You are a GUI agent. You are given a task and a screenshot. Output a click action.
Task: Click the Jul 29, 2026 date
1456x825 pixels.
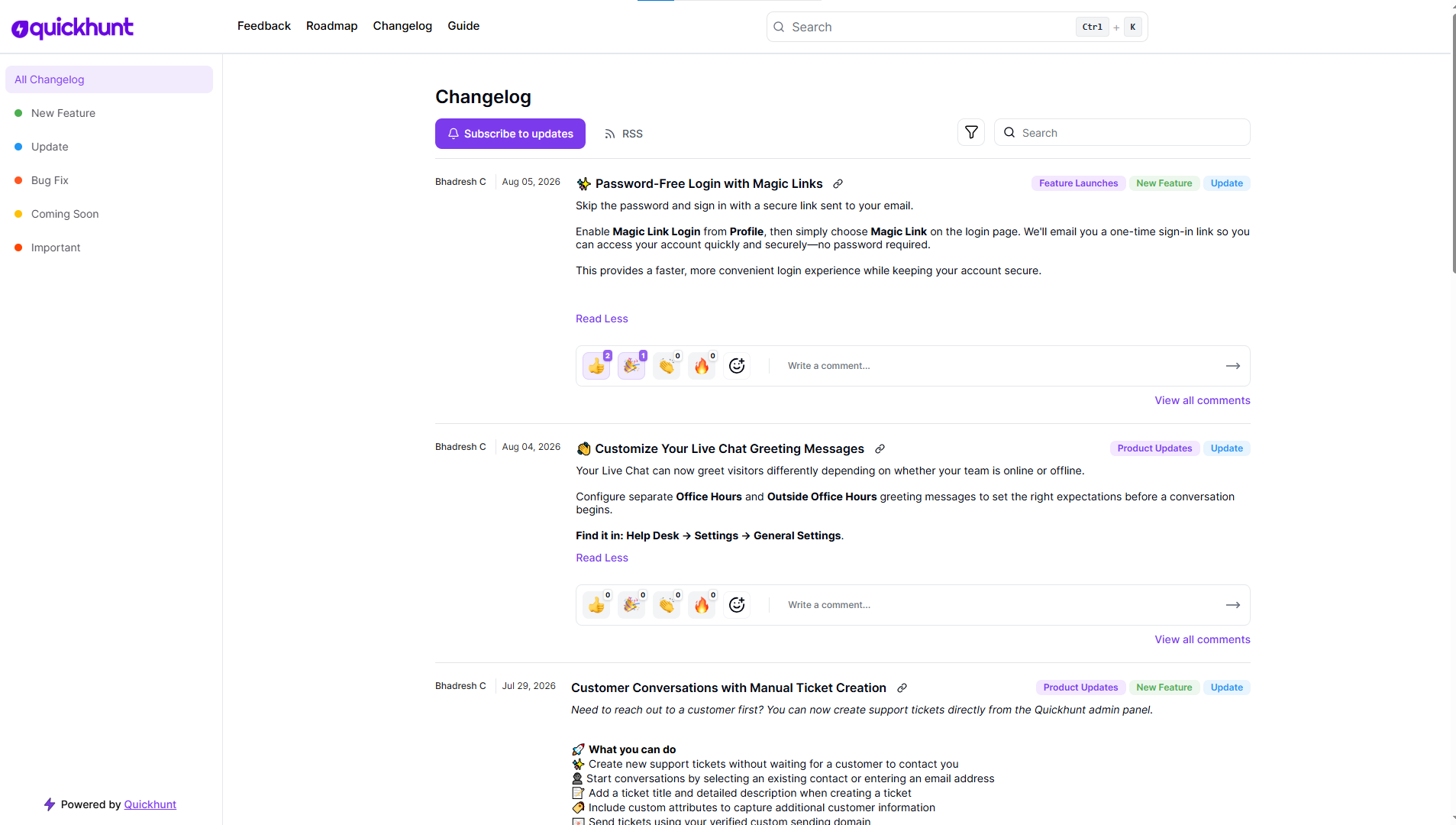528,686
